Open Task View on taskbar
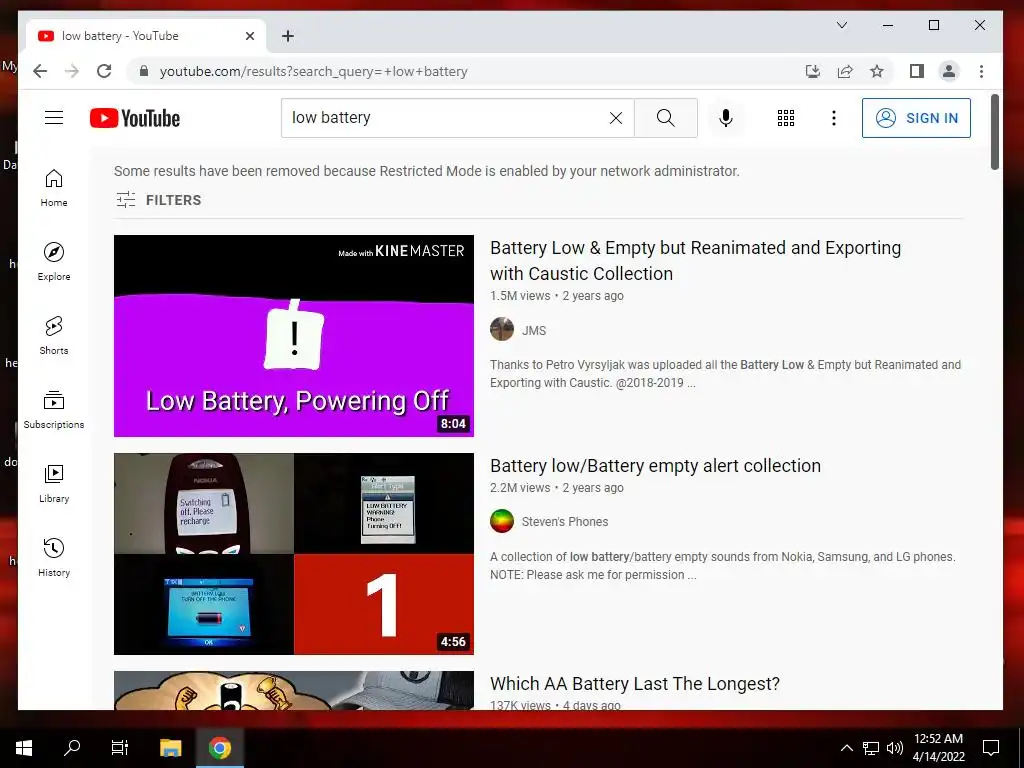The width and height of the screenshot is (1024, 768). [120, 748]
